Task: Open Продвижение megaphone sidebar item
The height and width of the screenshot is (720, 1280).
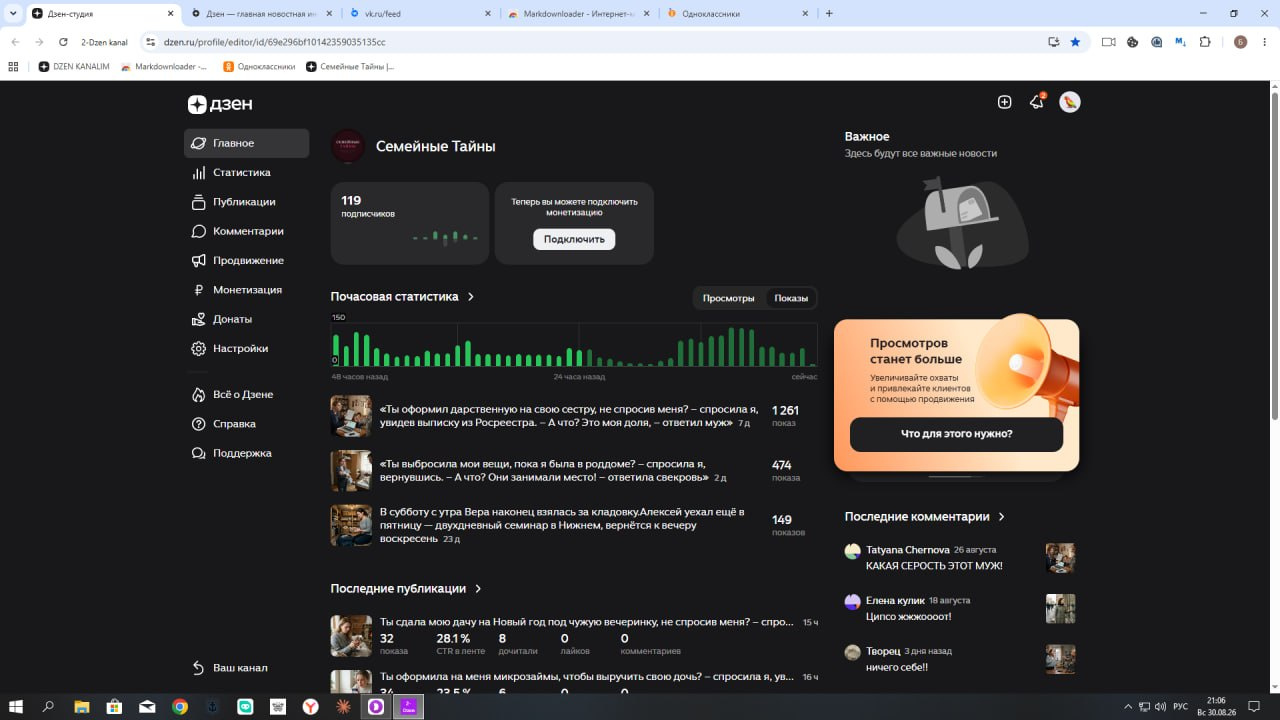Action: coord(246,260)
